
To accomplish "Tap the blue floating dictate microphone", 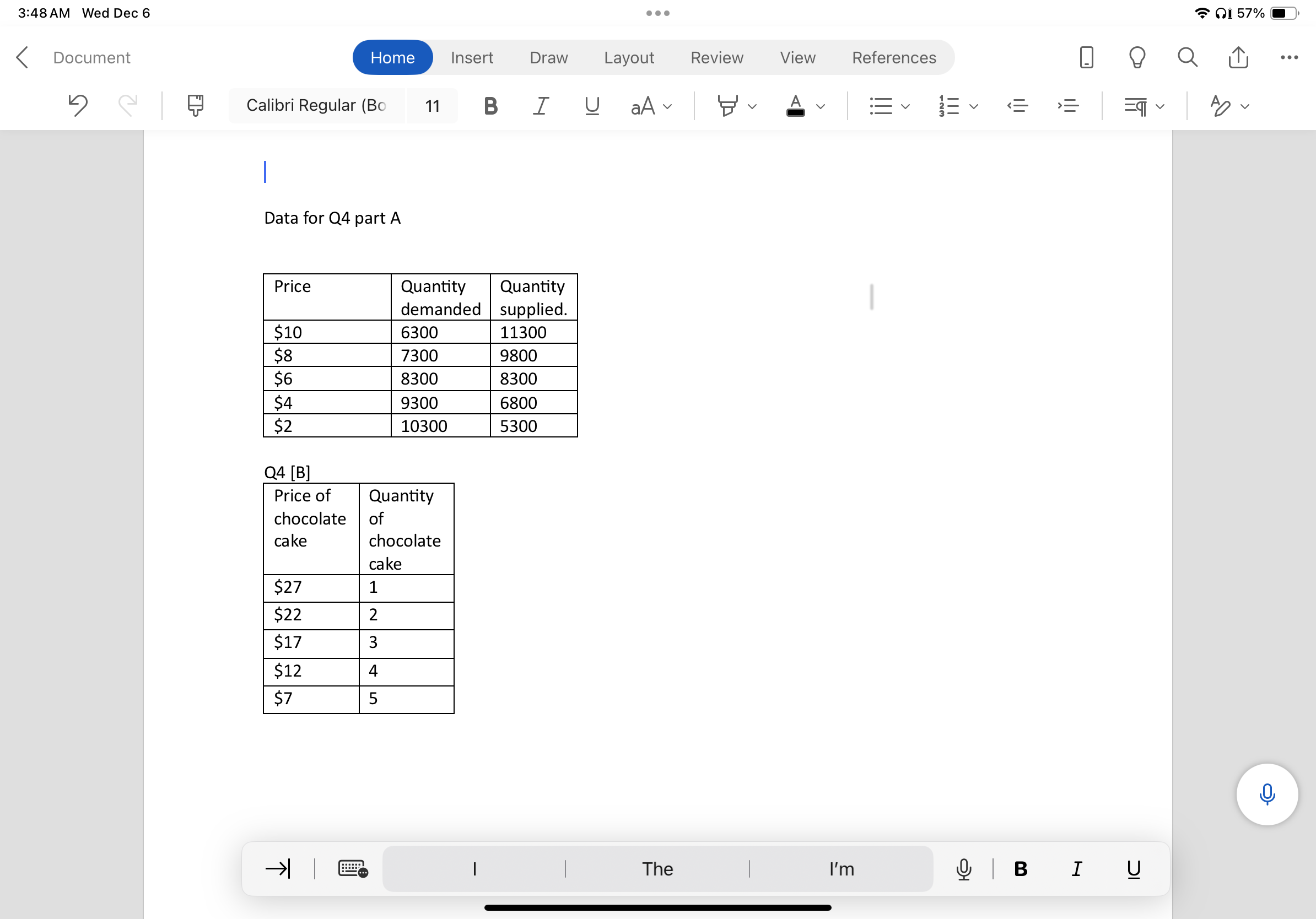I will [1266, 794].
